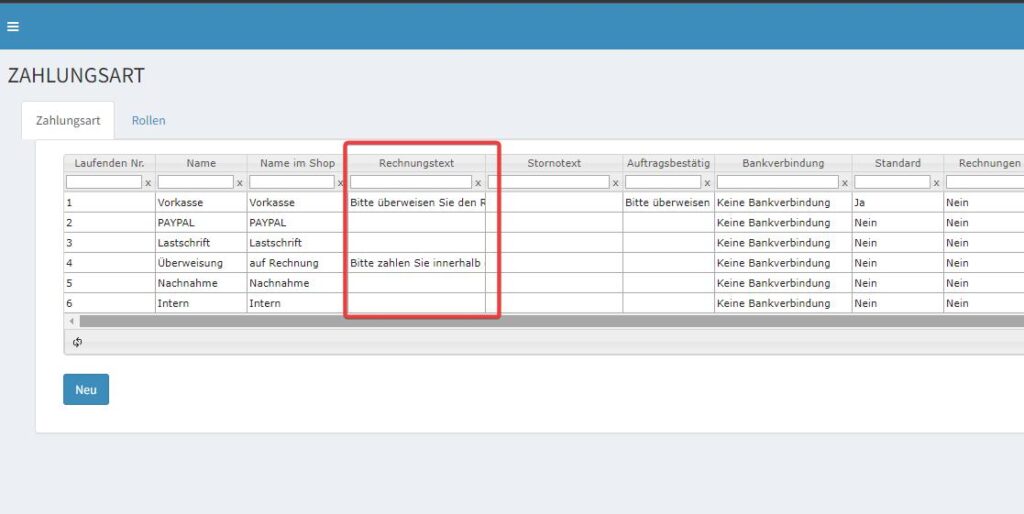Focus the Auftragsbestätig filter input
Viewport: 1024px width, 514px height.
[662, 182]
